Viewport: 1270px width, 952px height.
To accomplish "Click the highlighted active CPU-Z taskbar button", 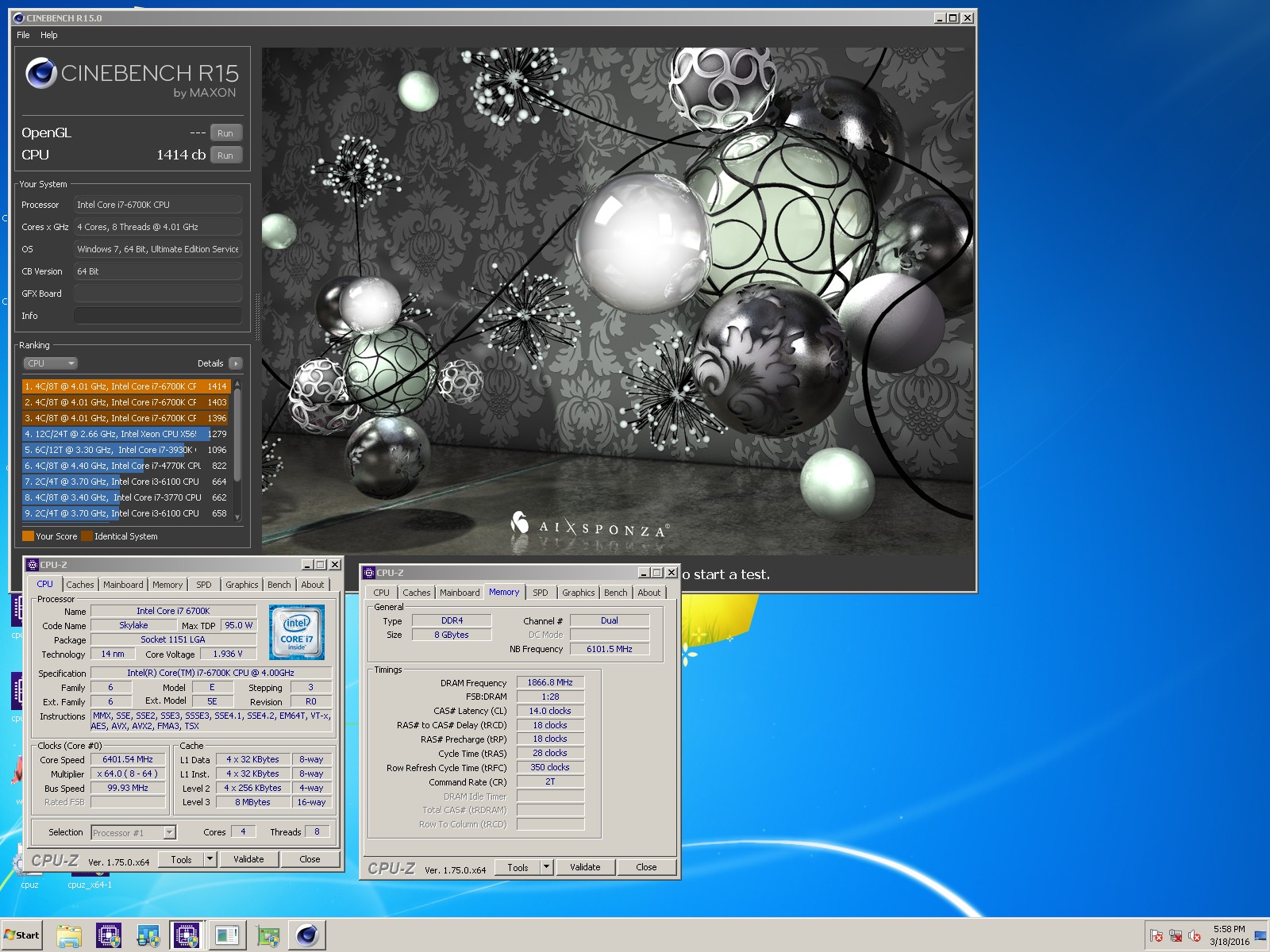I will click(187, 935).
